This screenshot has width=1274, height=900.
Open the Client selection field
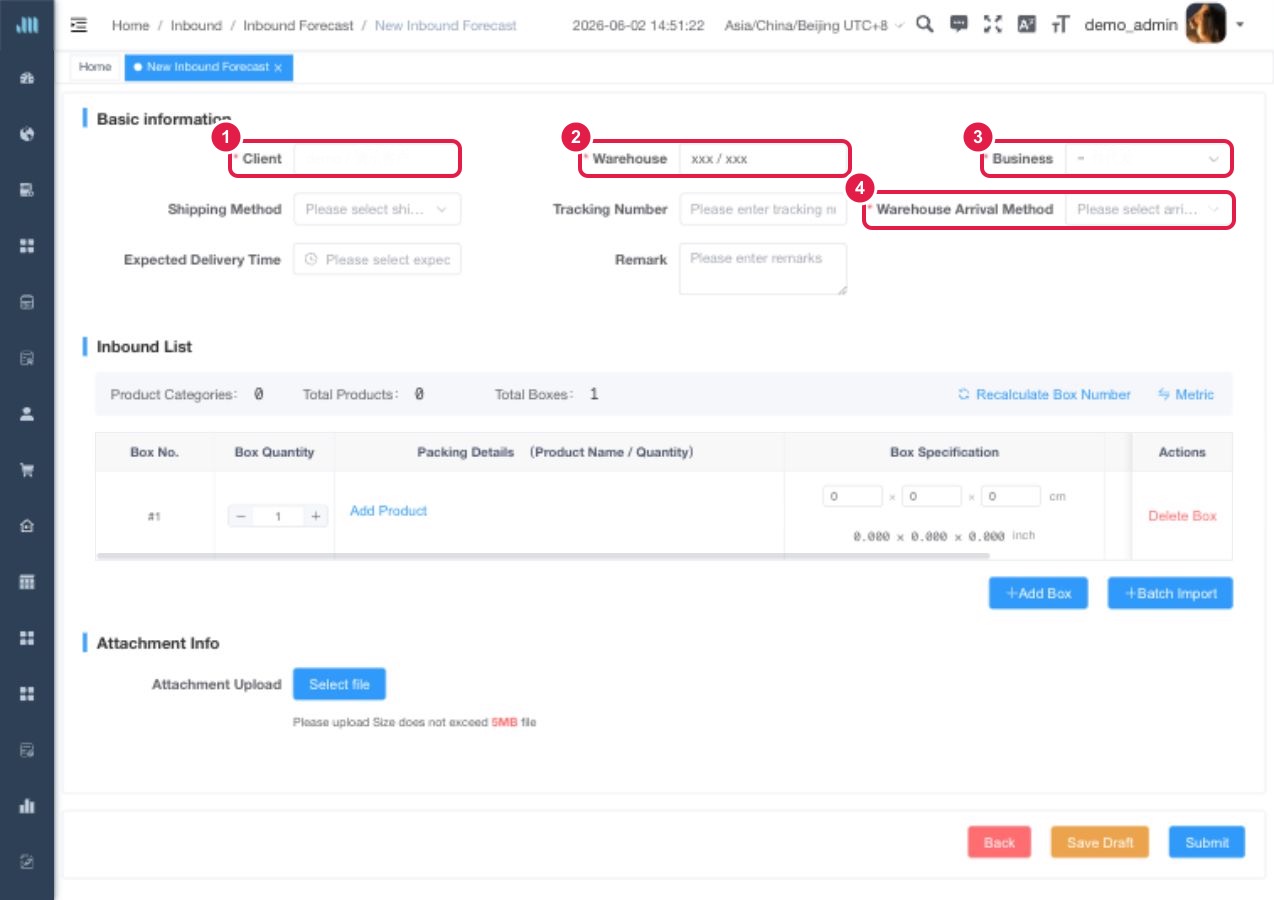(x=377, y=159)
